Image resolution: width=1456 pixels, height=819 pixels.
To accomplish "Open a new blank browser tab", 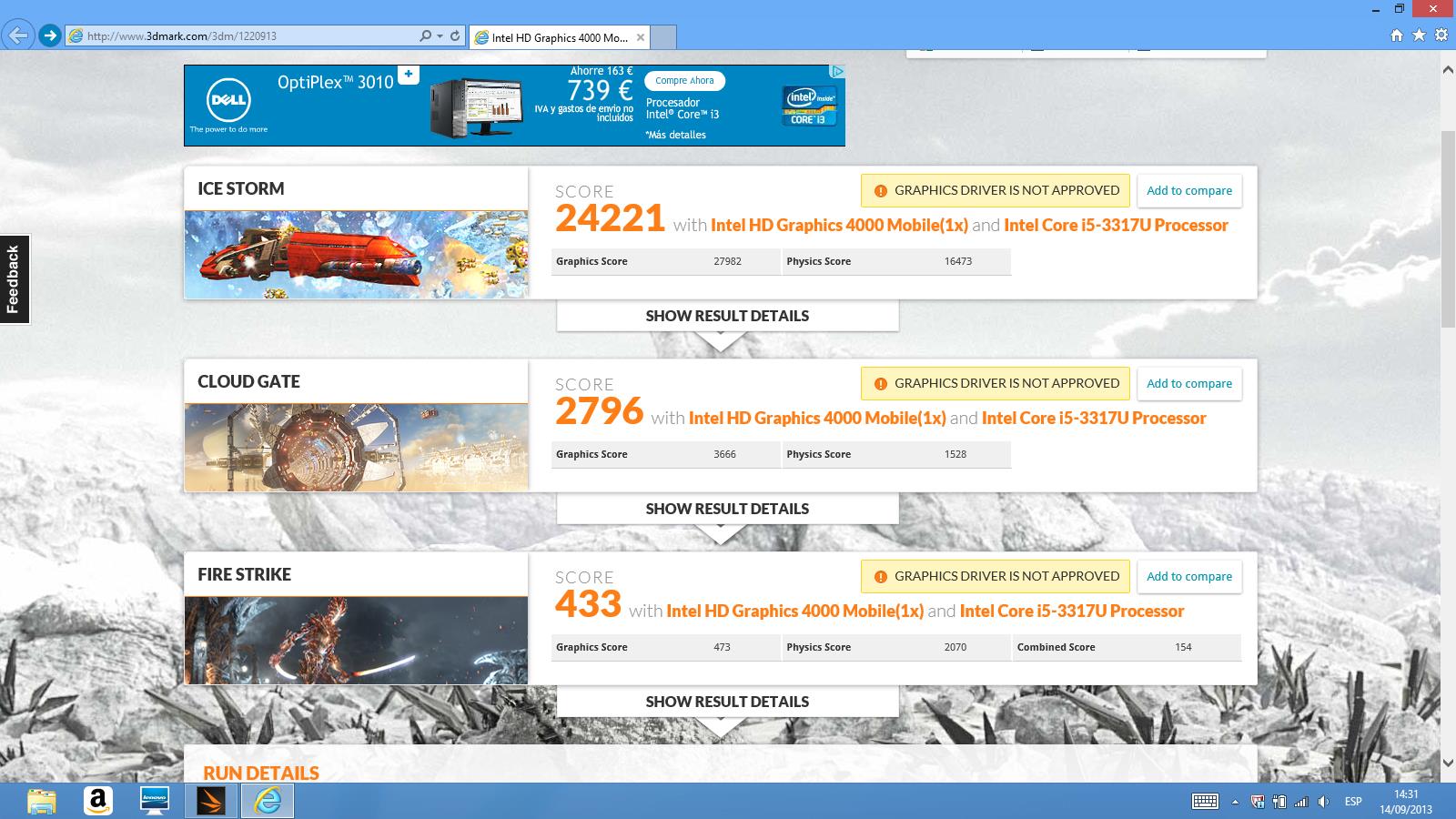I will point(664,37).
